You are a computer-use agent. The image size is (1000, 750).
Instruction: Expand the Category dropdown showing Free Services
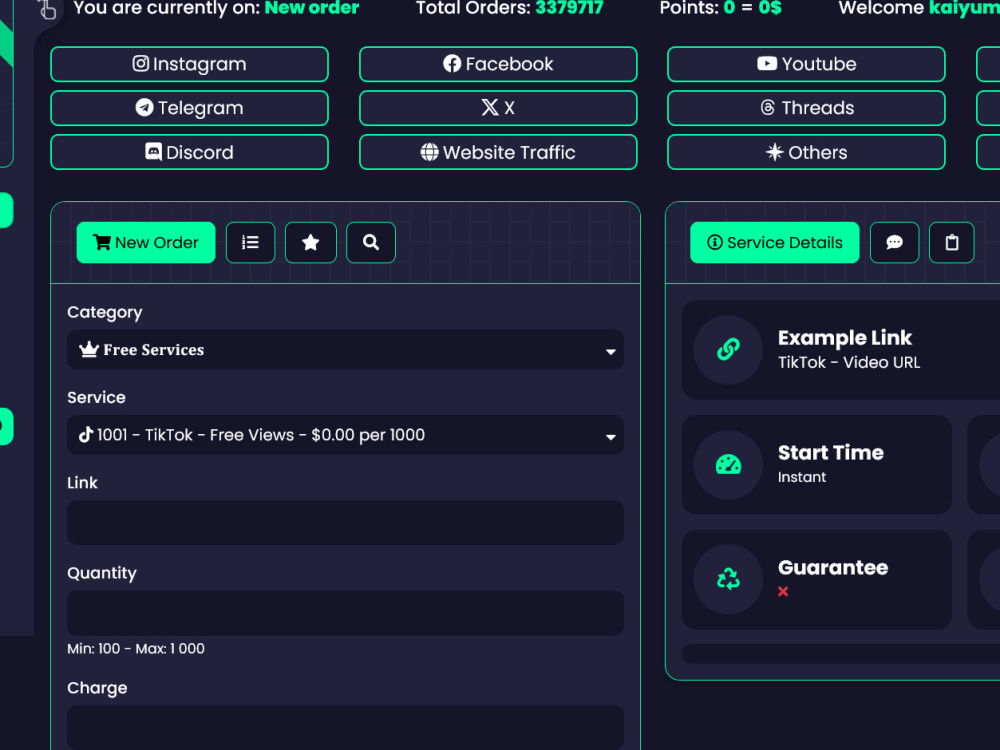pos(346,349)
